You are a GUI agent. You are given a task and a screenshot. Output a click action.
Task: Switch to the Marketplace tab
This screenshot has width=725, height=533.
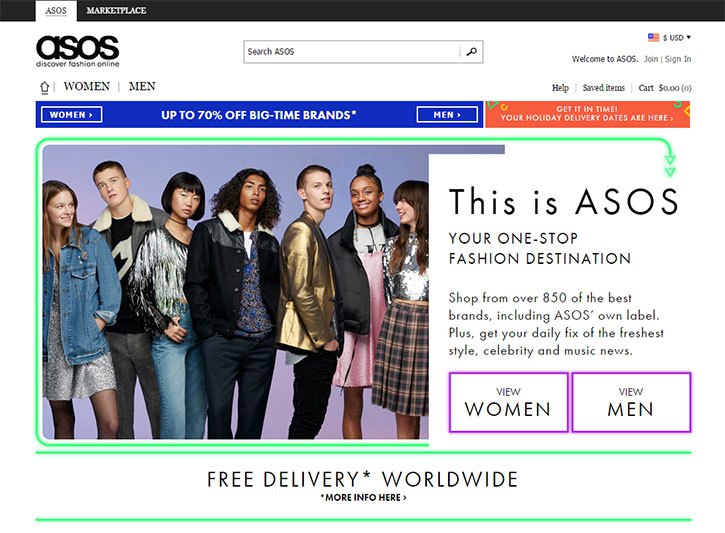pos(116,10)
